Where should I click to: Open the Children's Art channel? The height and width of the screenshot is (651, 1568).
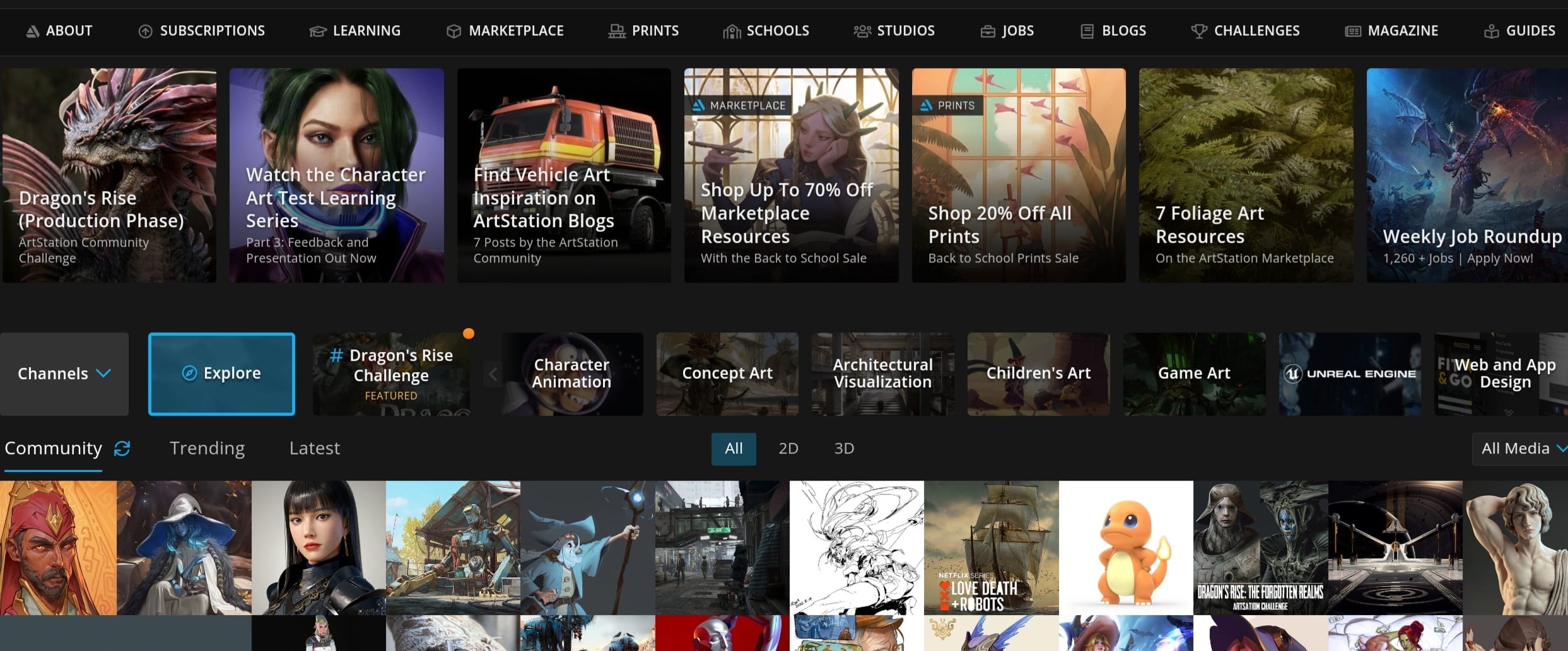(1038, 373)
